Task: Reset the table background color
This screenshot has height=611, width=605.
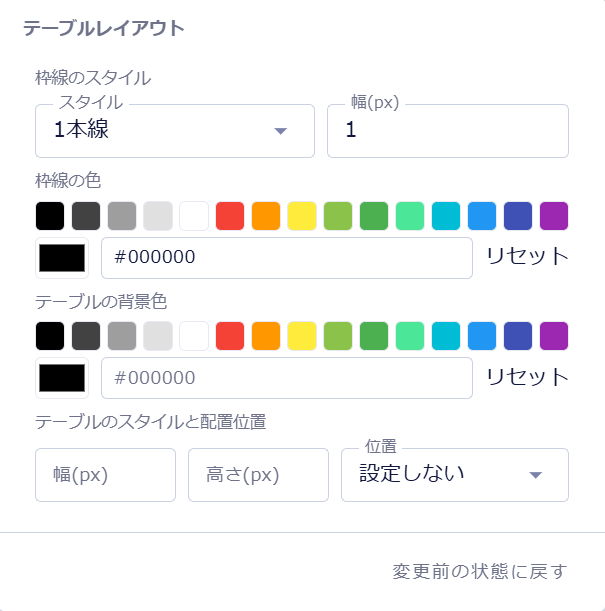Action: 527,377
